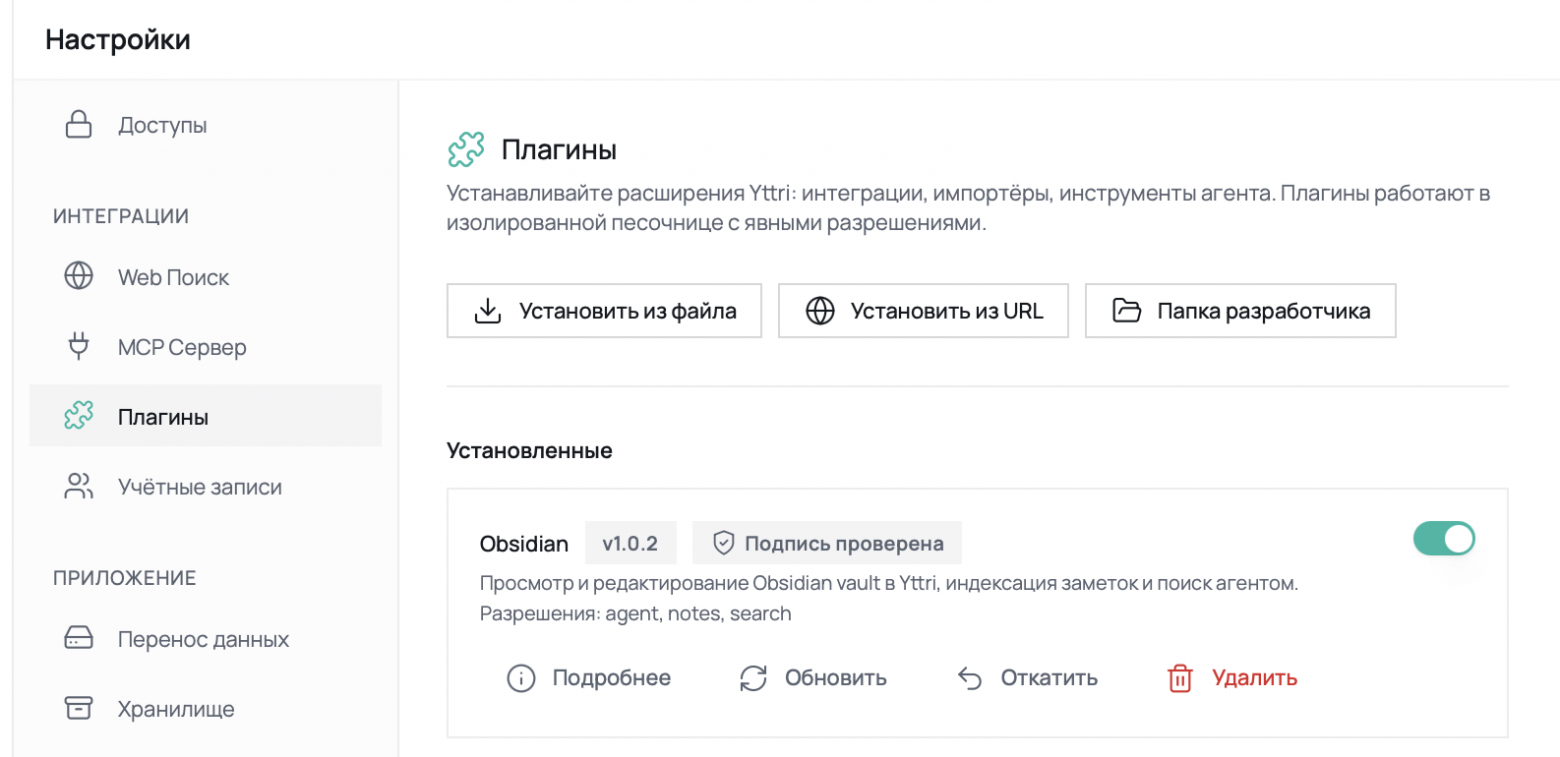1560x757 pixels.
Task: Select Плагины in the sidebar
Action: 206,416
